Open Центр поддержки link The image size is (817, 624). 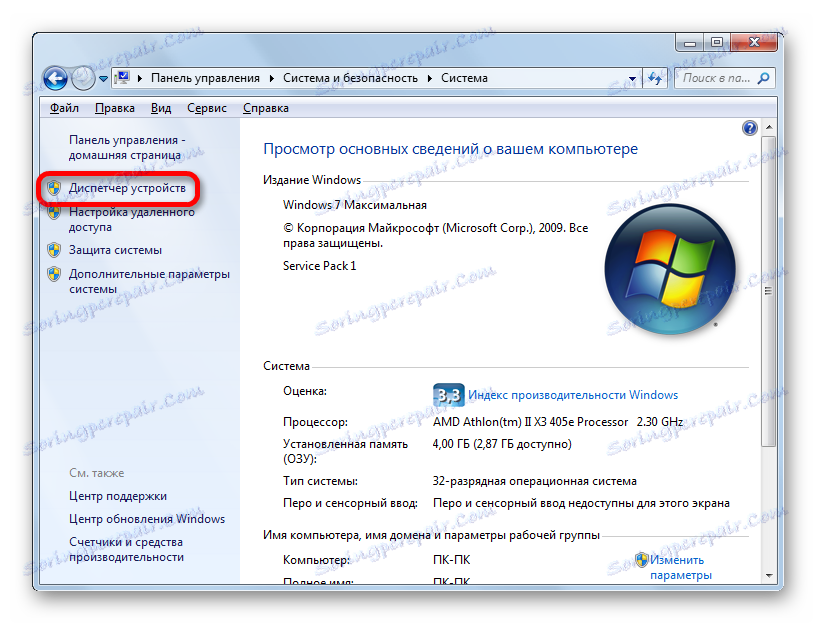point(118,496)
